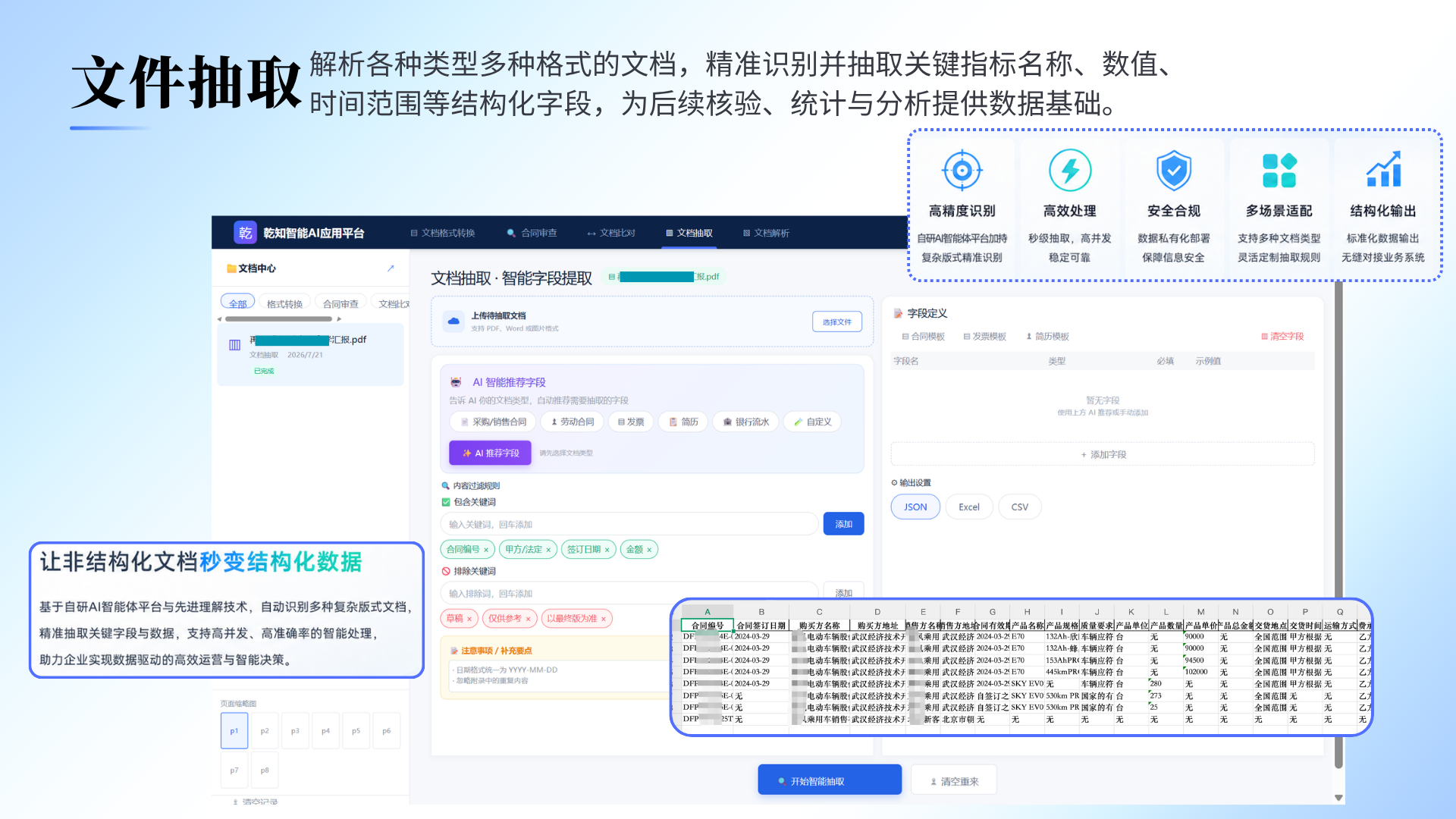Click the 乾 platform logo icon
Screen dimensions: 1456x819
(x=245, y=233)
